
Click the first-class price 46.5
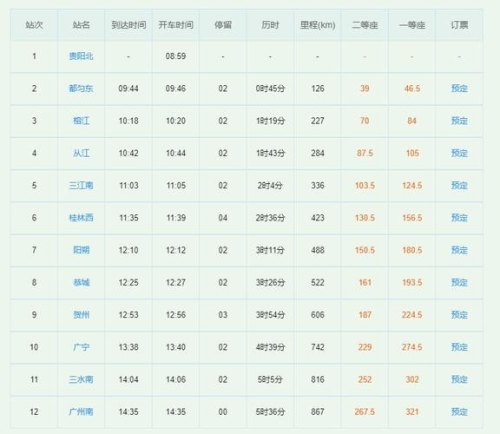click(412, 88)
